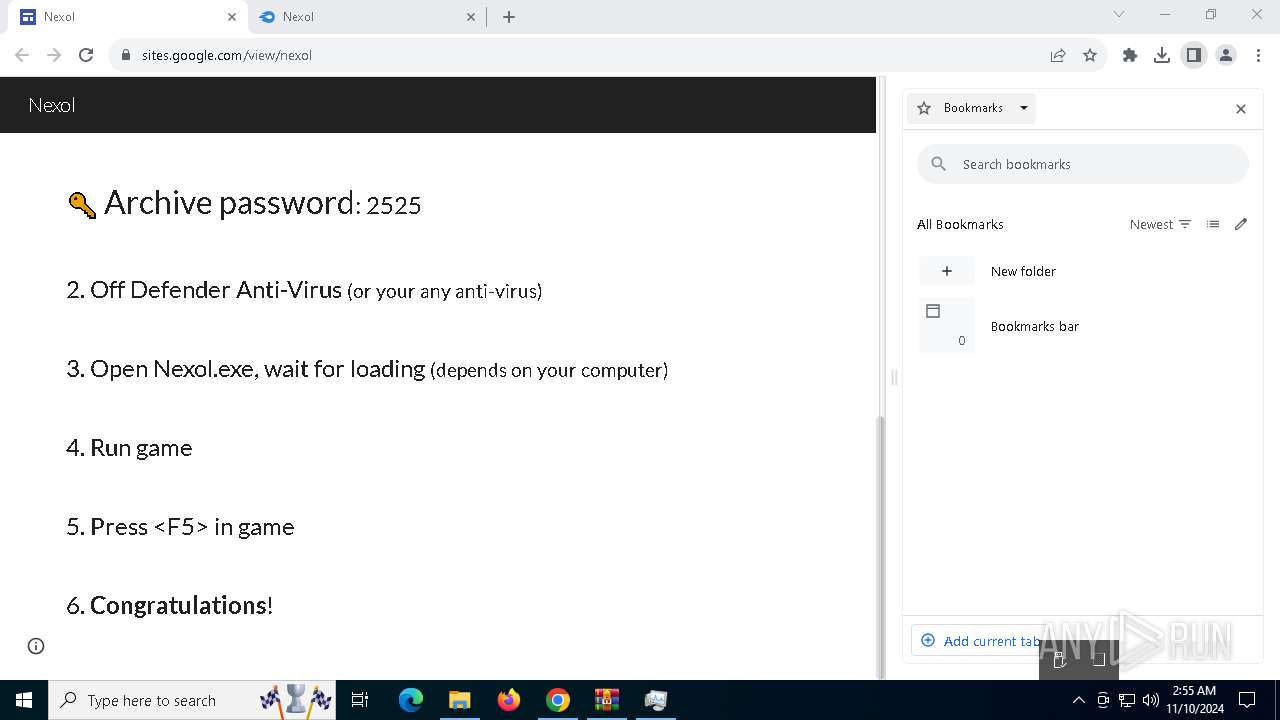Click the 'Congratulations!' text
1280x720 pixels.
coord(182,605)
